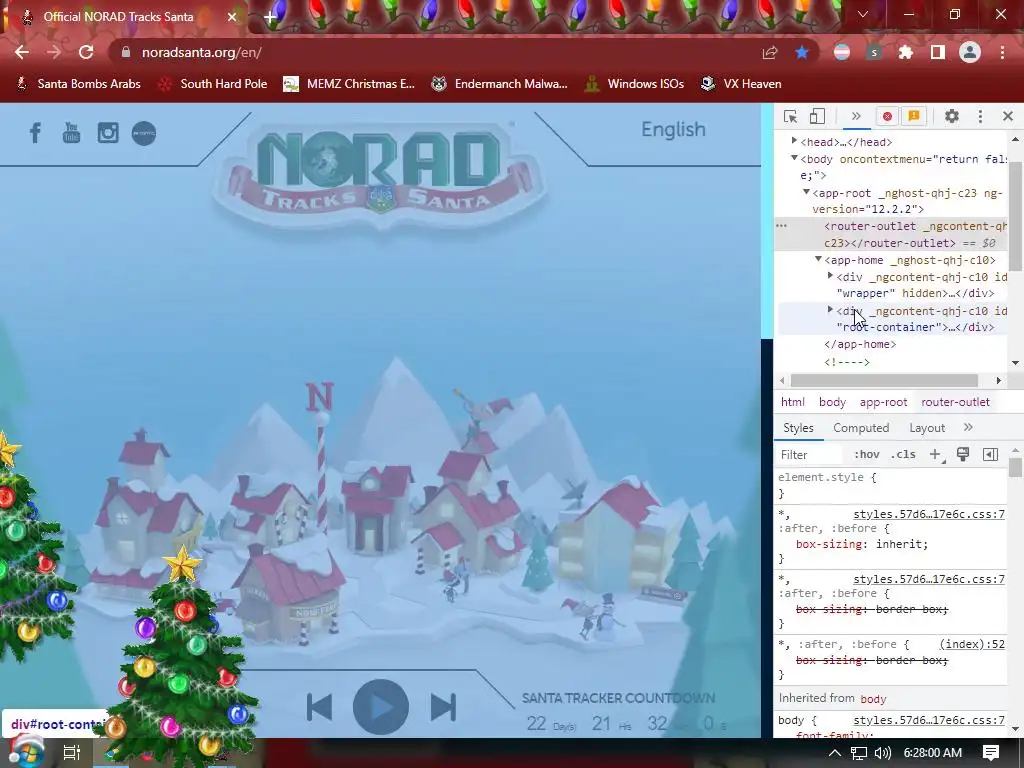1024x768 pixels.
Task: Toggle the device toolbar in DevTools
Action: point(817,116)
